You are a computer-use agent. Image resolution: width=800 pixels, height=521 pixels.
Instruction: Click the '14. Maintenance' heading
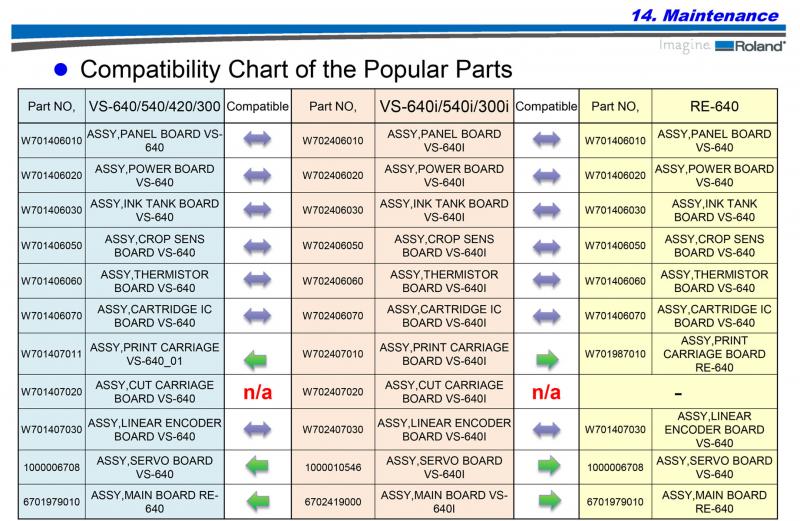(x=705, y=15)
